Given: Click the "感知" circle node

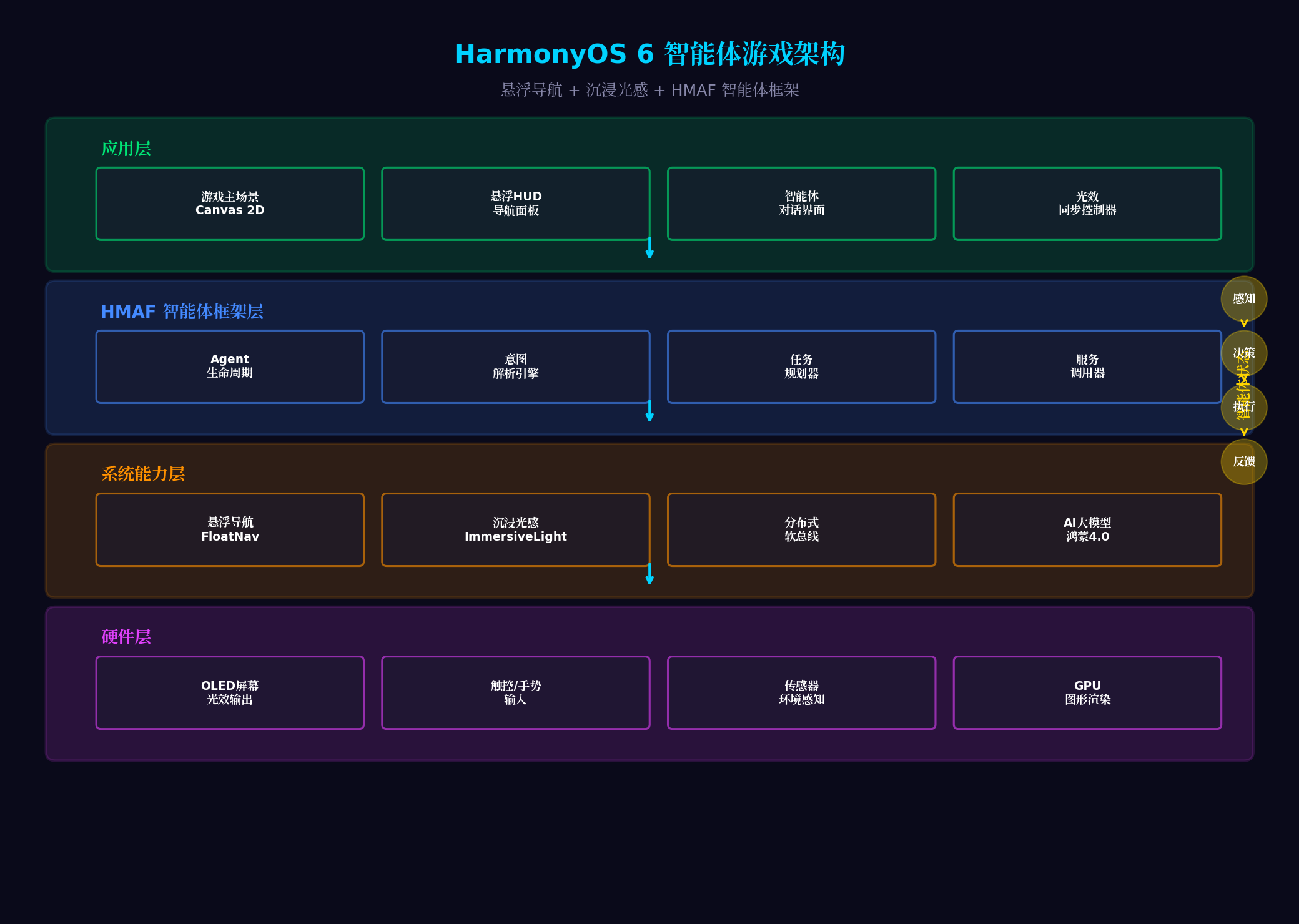Looking at the screenshot, I should [x=1244, y=299].
